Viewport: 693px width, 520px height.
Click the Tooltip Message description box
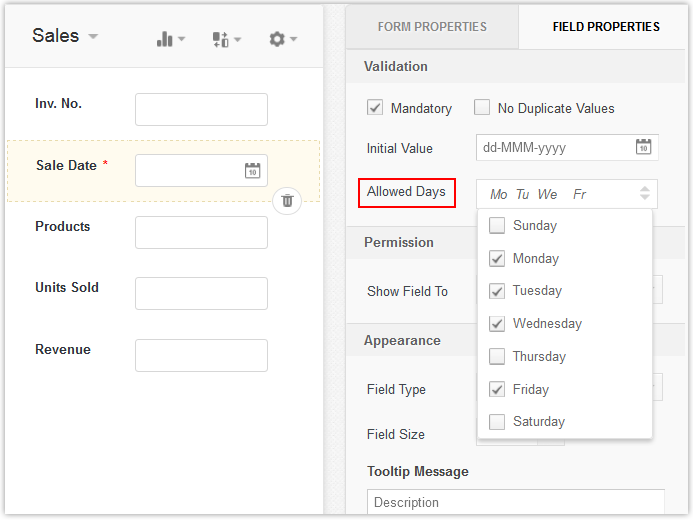click(x=515, y=502)
